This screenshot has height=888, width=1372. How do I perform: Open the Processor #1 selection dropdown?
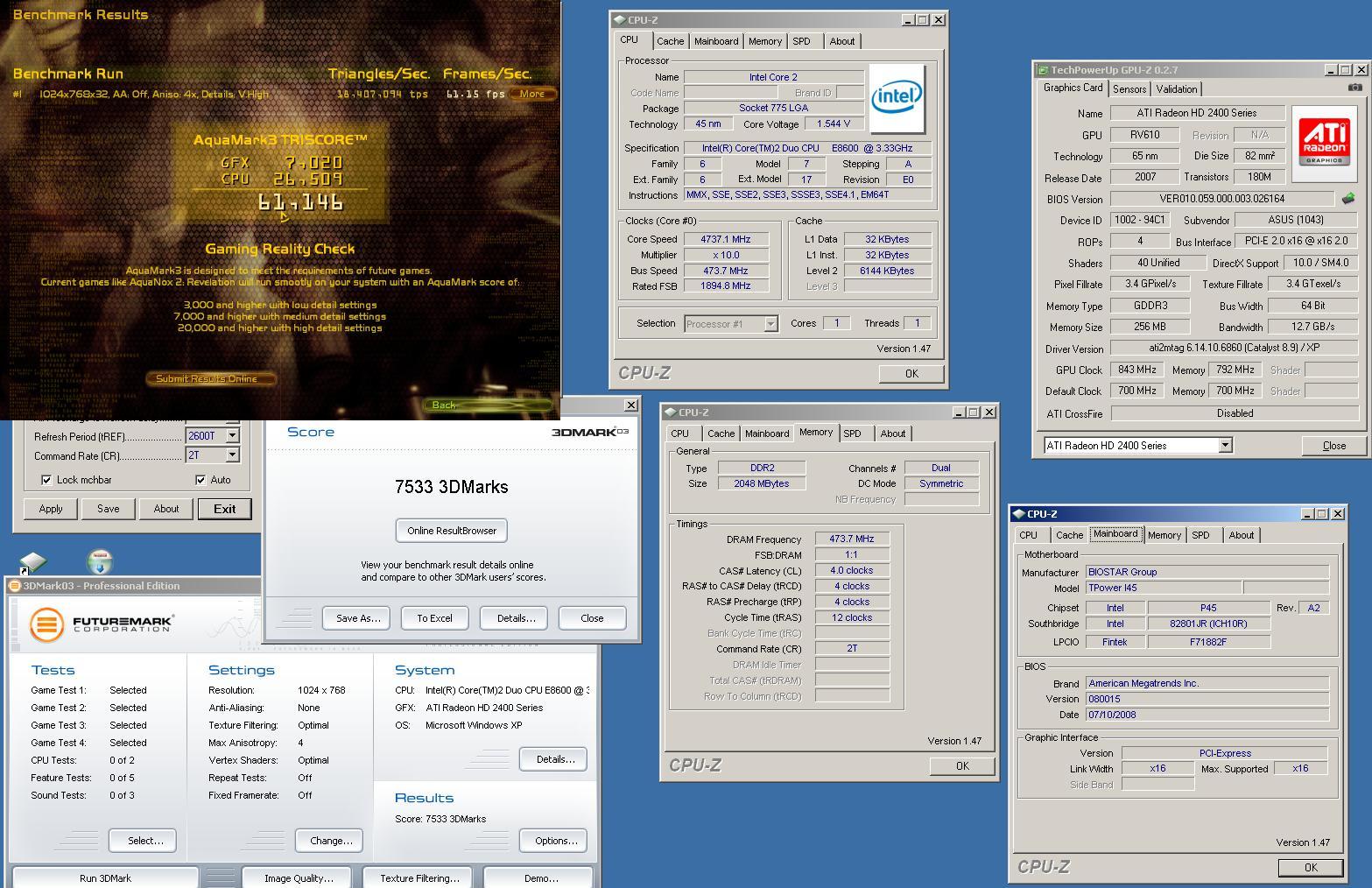770,324
